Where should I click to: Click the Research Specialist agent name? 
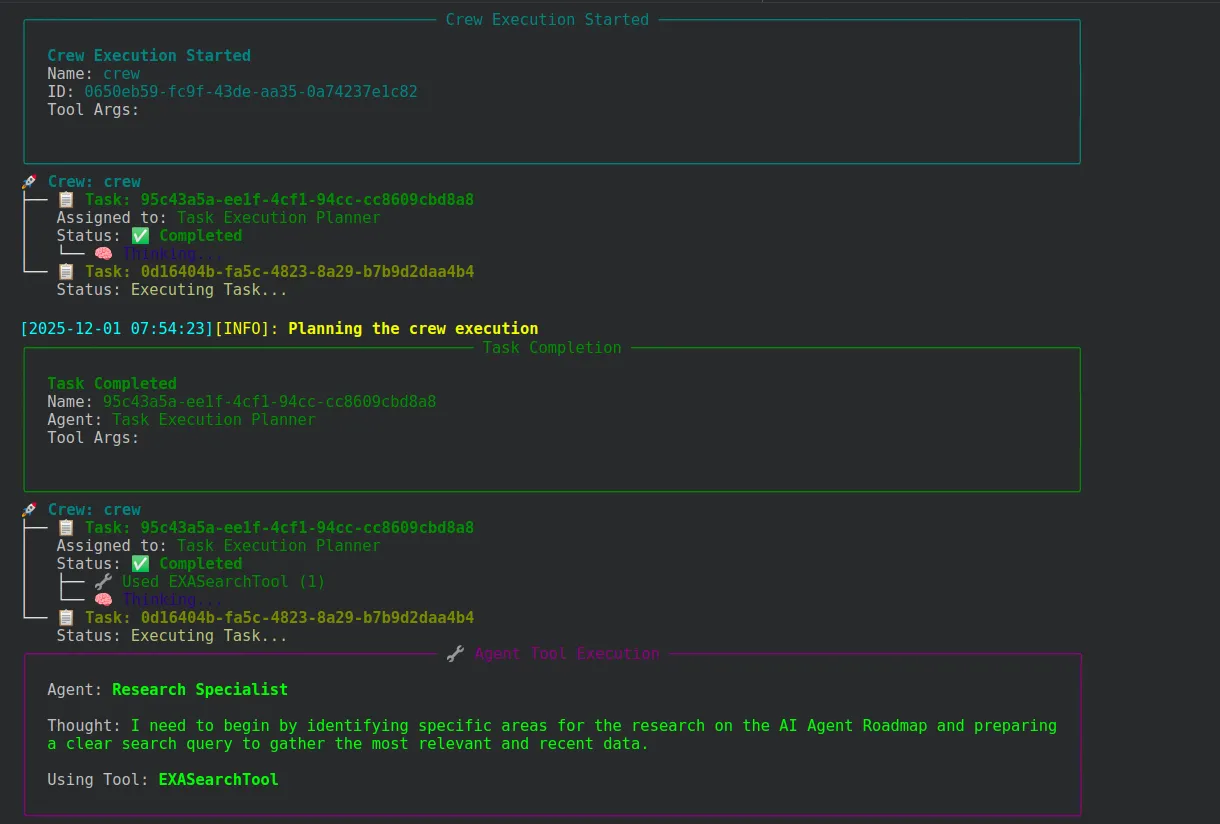coord(200,690)
